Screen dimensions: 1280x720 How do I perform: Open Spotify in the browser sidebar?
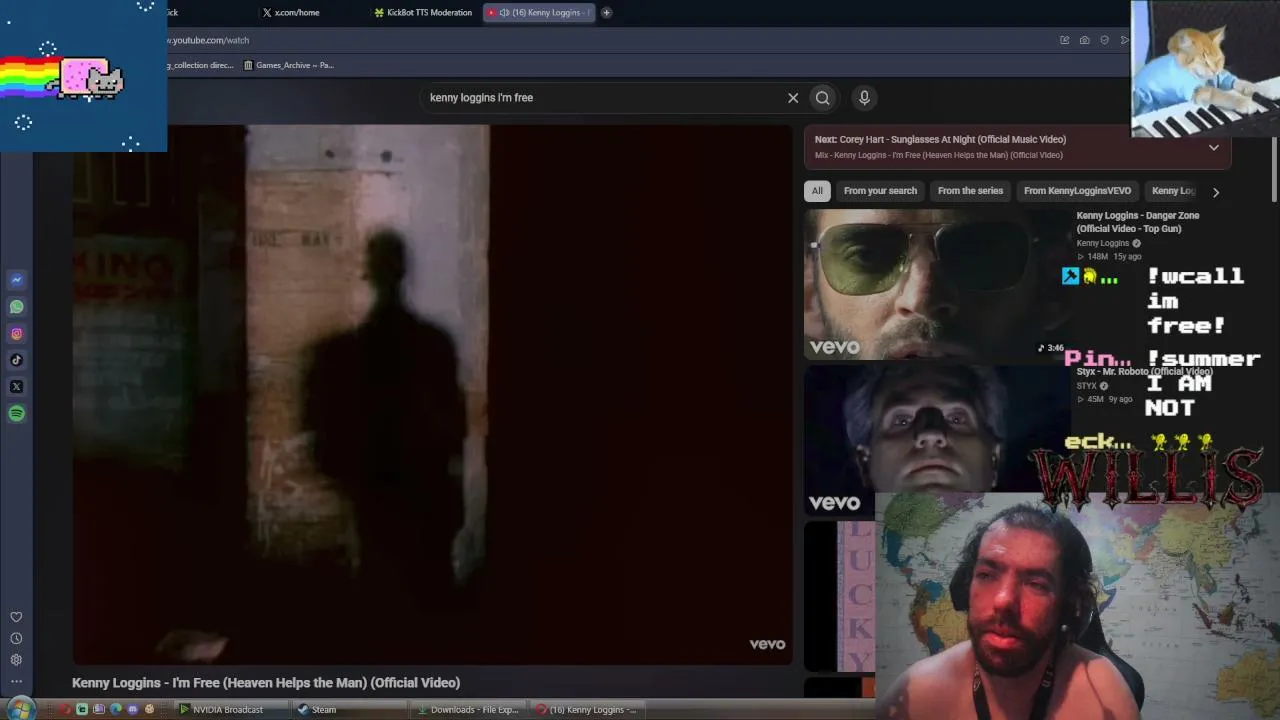click(16, 413)
